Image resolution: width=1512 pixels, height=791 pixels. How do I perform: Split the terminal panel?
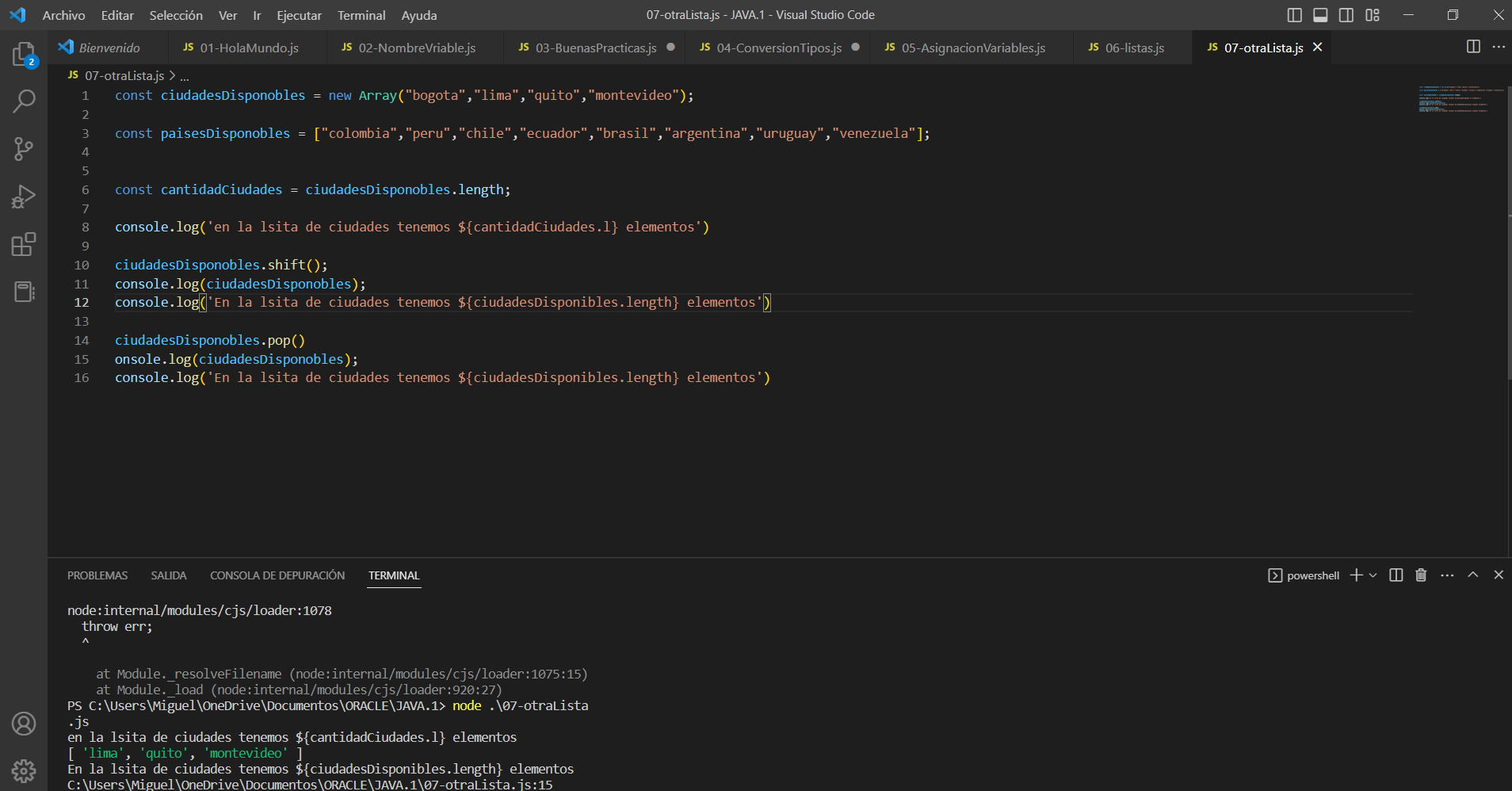pyautogui.click(x=1396, y=575)
